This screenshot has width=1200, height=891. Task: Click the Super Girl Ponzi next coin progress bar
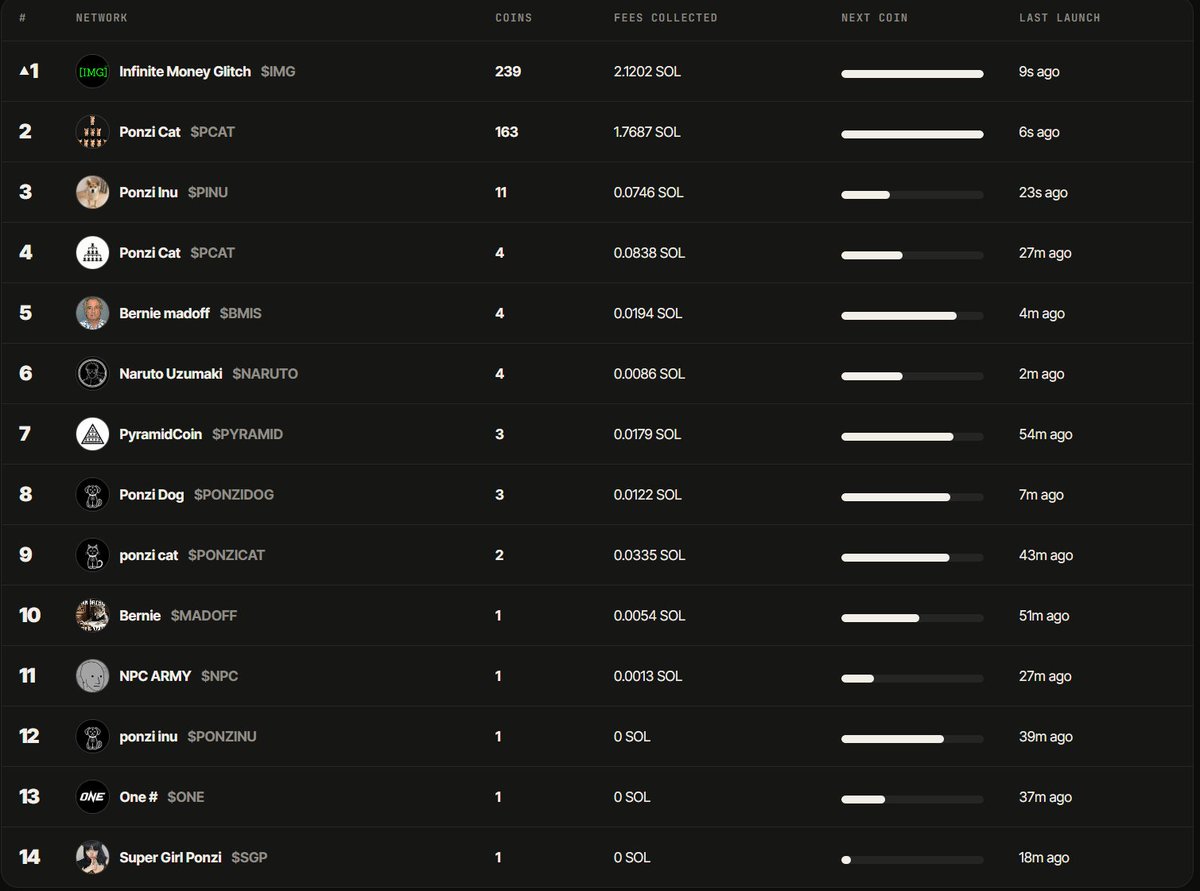[x=912, y=860]
